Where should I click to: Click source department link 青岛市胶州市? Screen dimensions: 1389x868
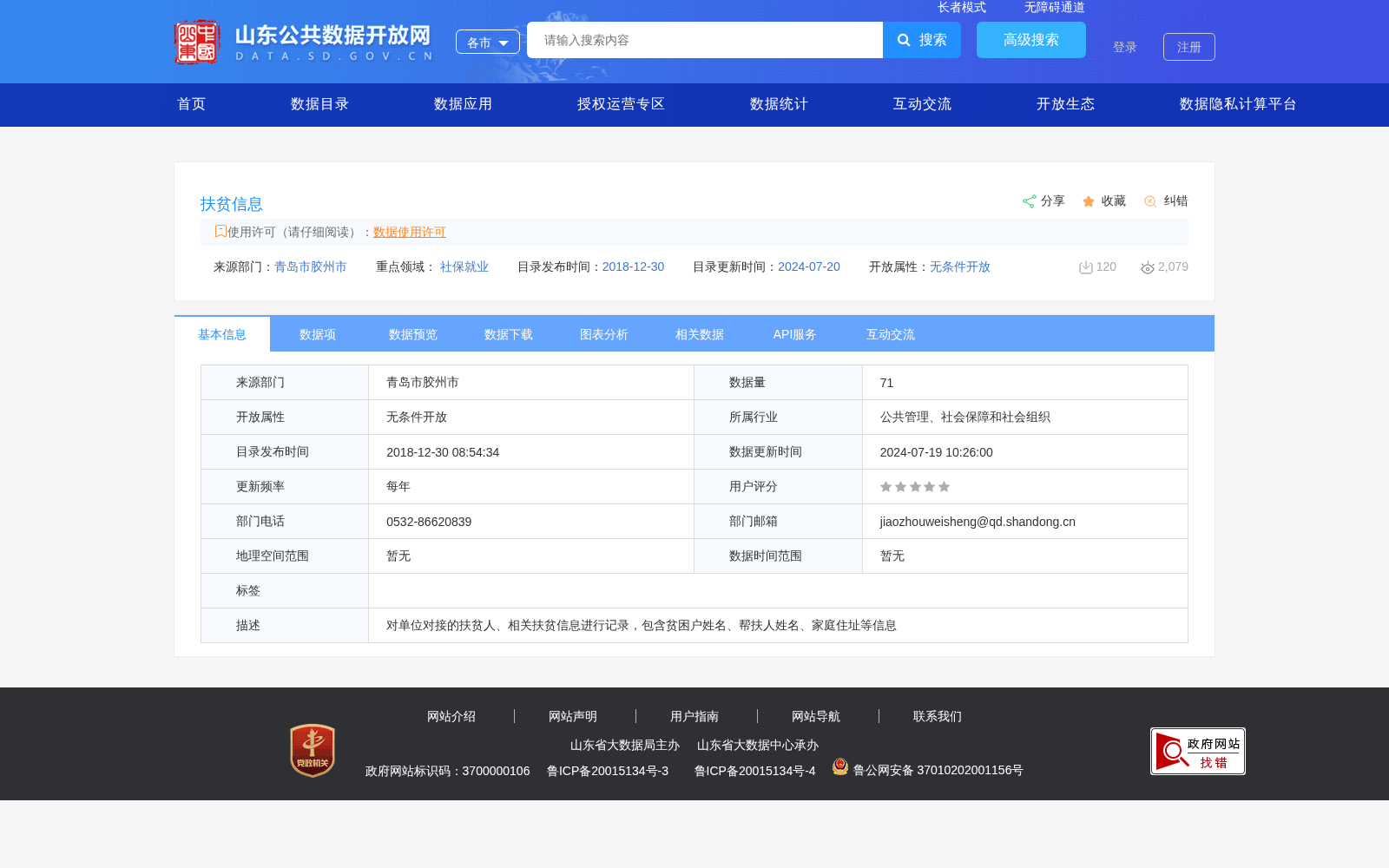click(x=311, y=266)
